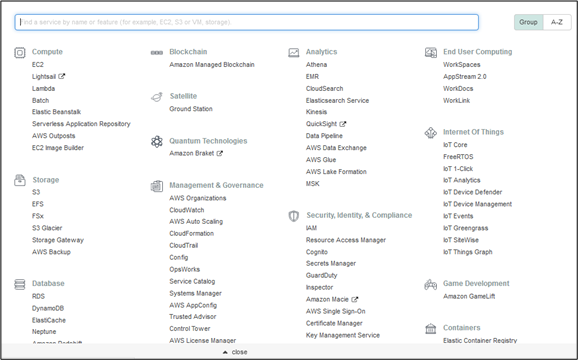Click external link icon beside QuickSight
Image resolution: width=578 pixels, height=360 pixels.
pyautogui.click(x=343, y=124)
